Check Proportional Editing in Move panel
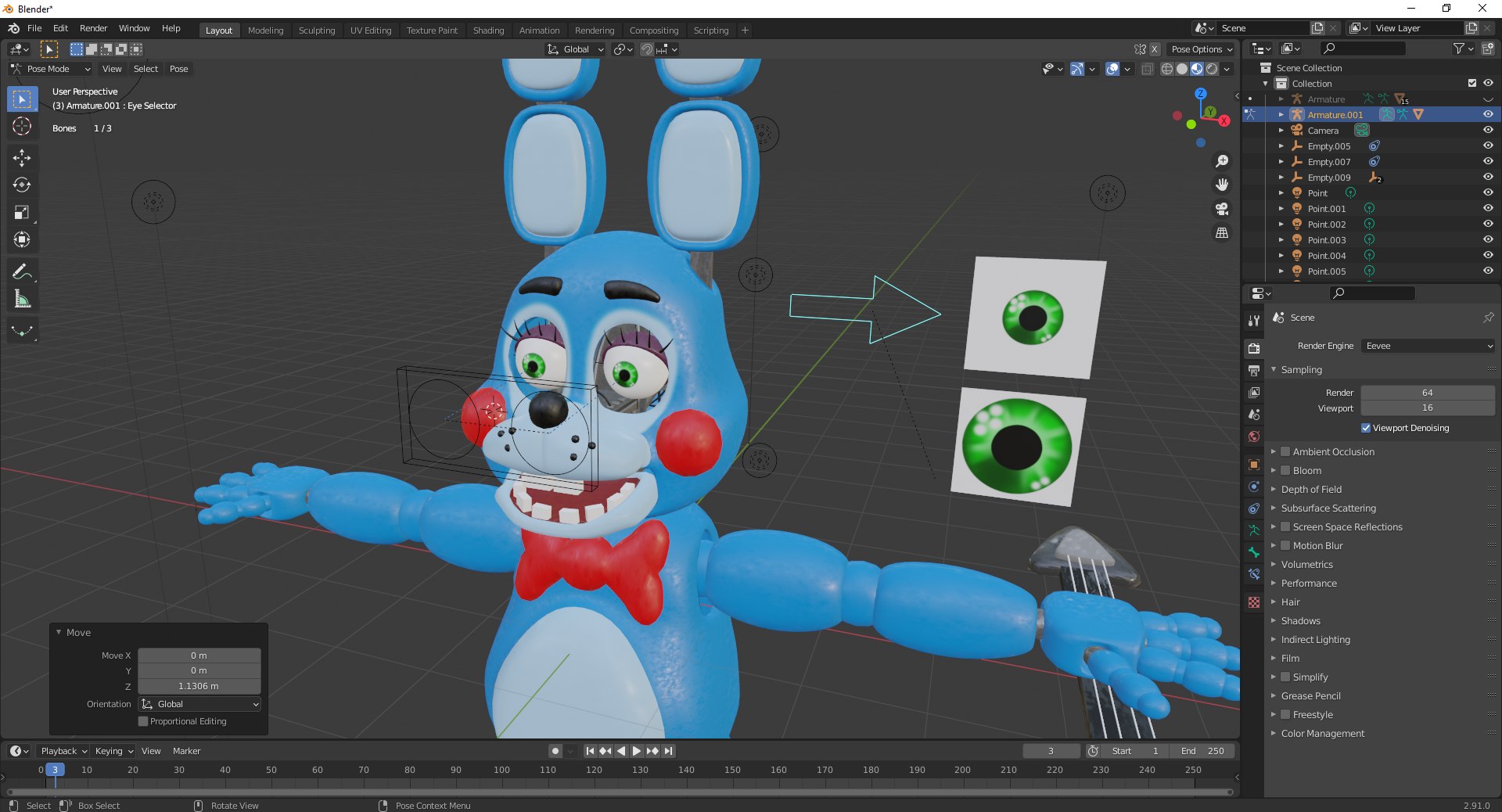The height and width of the screenshot is (812, 1502). [x=143, y=721]
